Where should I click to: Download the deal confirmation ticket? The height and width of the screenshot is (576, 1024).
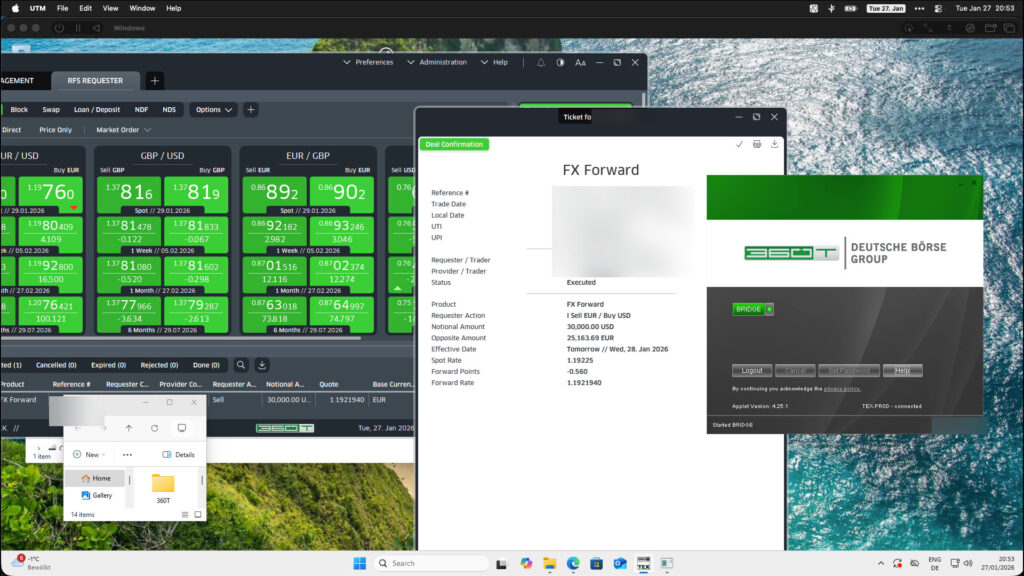(x=774, y=145)
